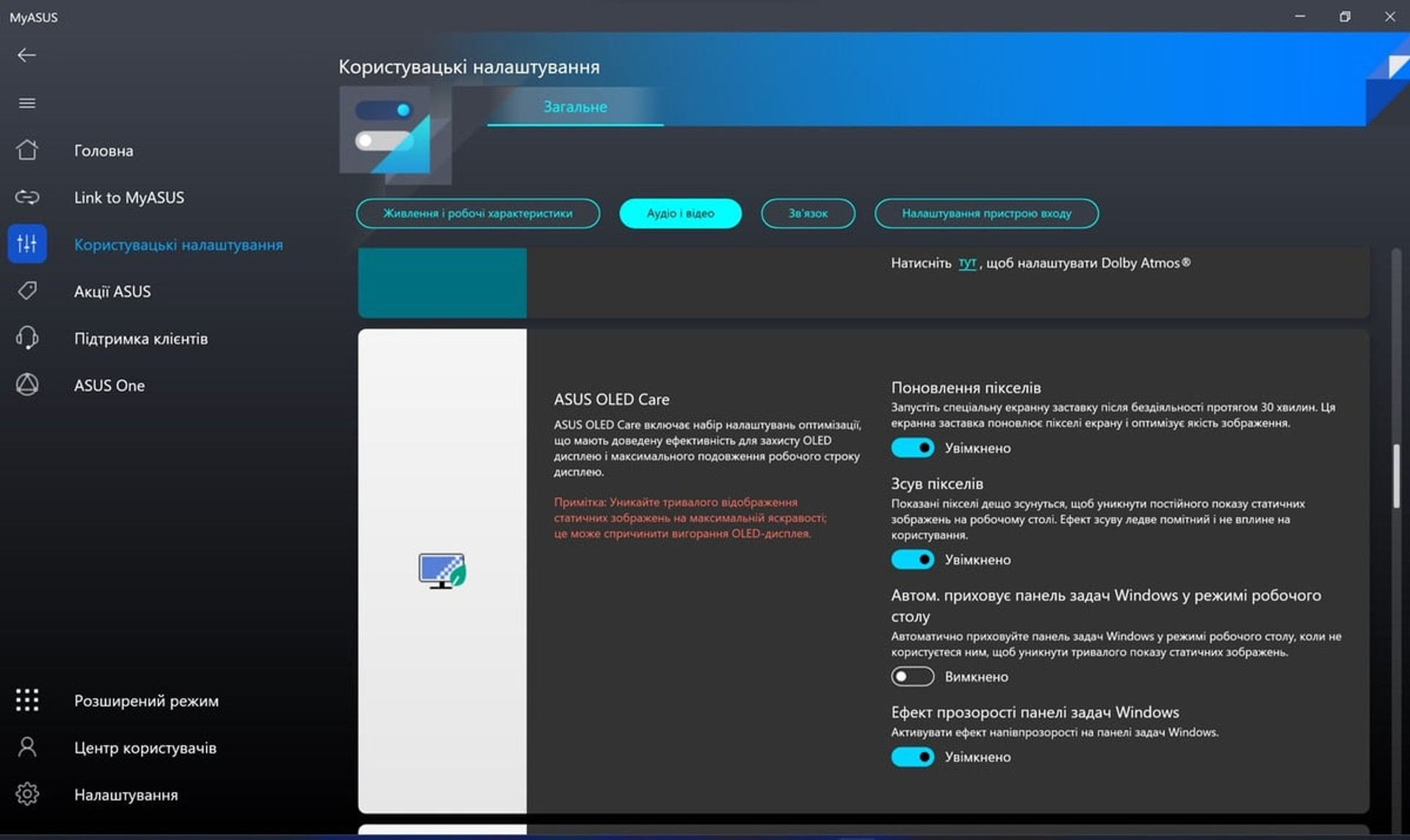Open Link to MyASUS menu item
Viewport: 1410px width, 840px height.
(x=129, y=198)
